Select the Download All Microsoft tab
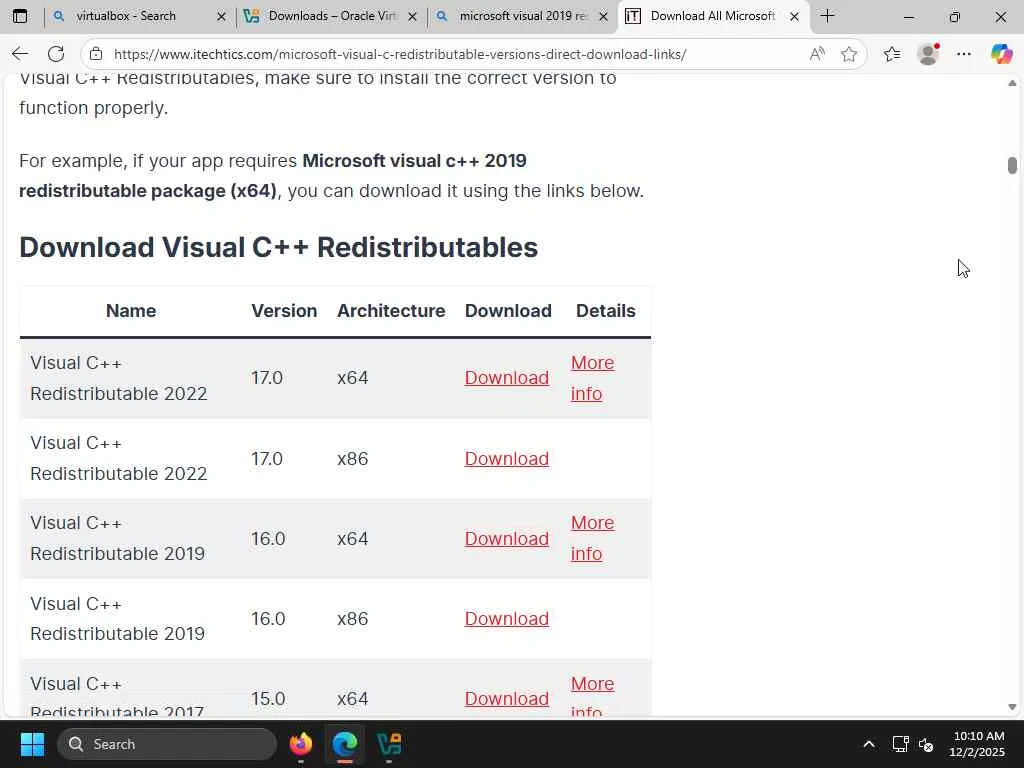The width and height of the screenshot is (1024, 768). tap(712, 16)
